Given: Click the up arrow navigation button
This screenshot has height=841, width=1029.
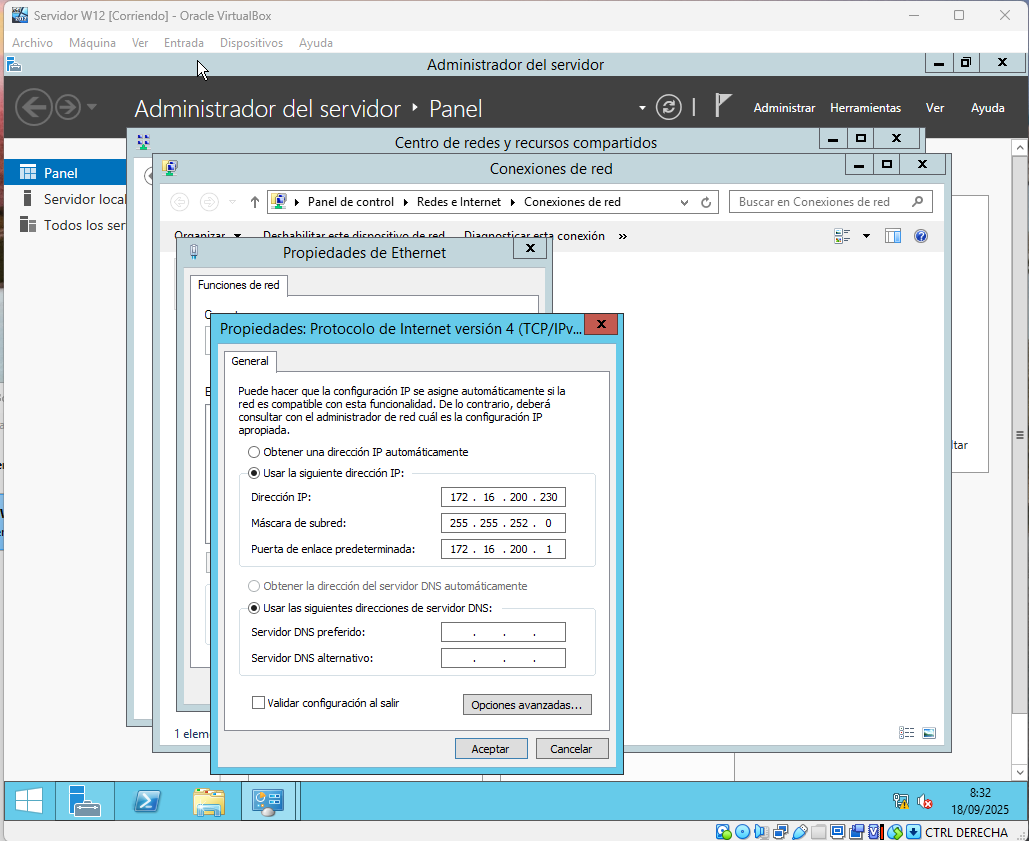Looking at the screenshot, I should pyautogui.click(x=255, y=202).
